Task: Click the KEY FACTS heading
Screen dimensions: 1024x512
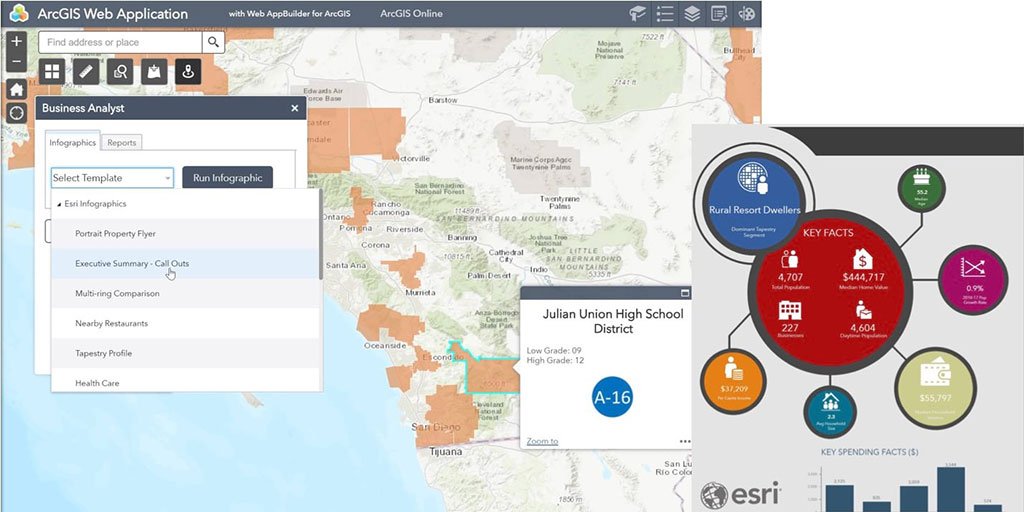Action: coord(828,232)
